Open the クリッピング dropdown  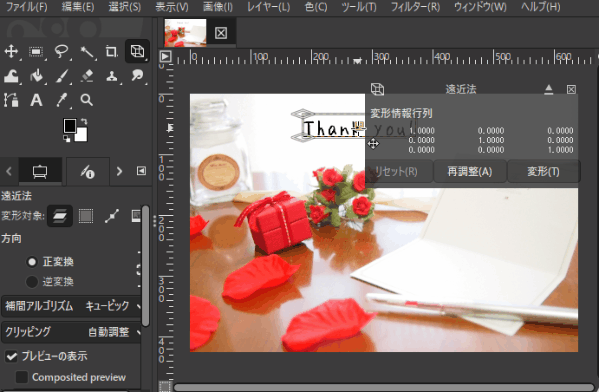(71, 332)
